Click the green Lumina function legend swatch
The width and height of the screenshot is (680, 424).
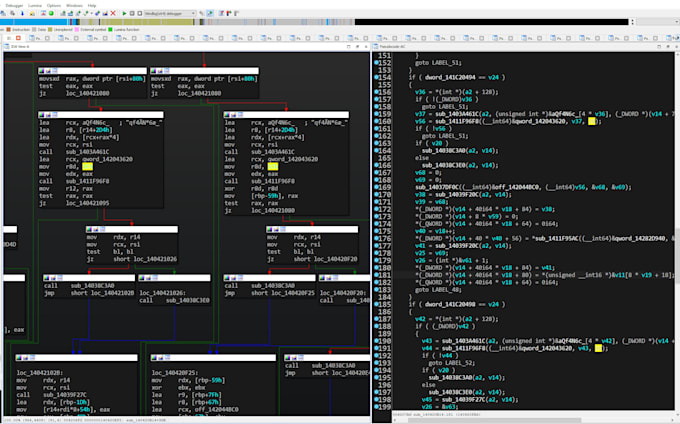[110, 29]
